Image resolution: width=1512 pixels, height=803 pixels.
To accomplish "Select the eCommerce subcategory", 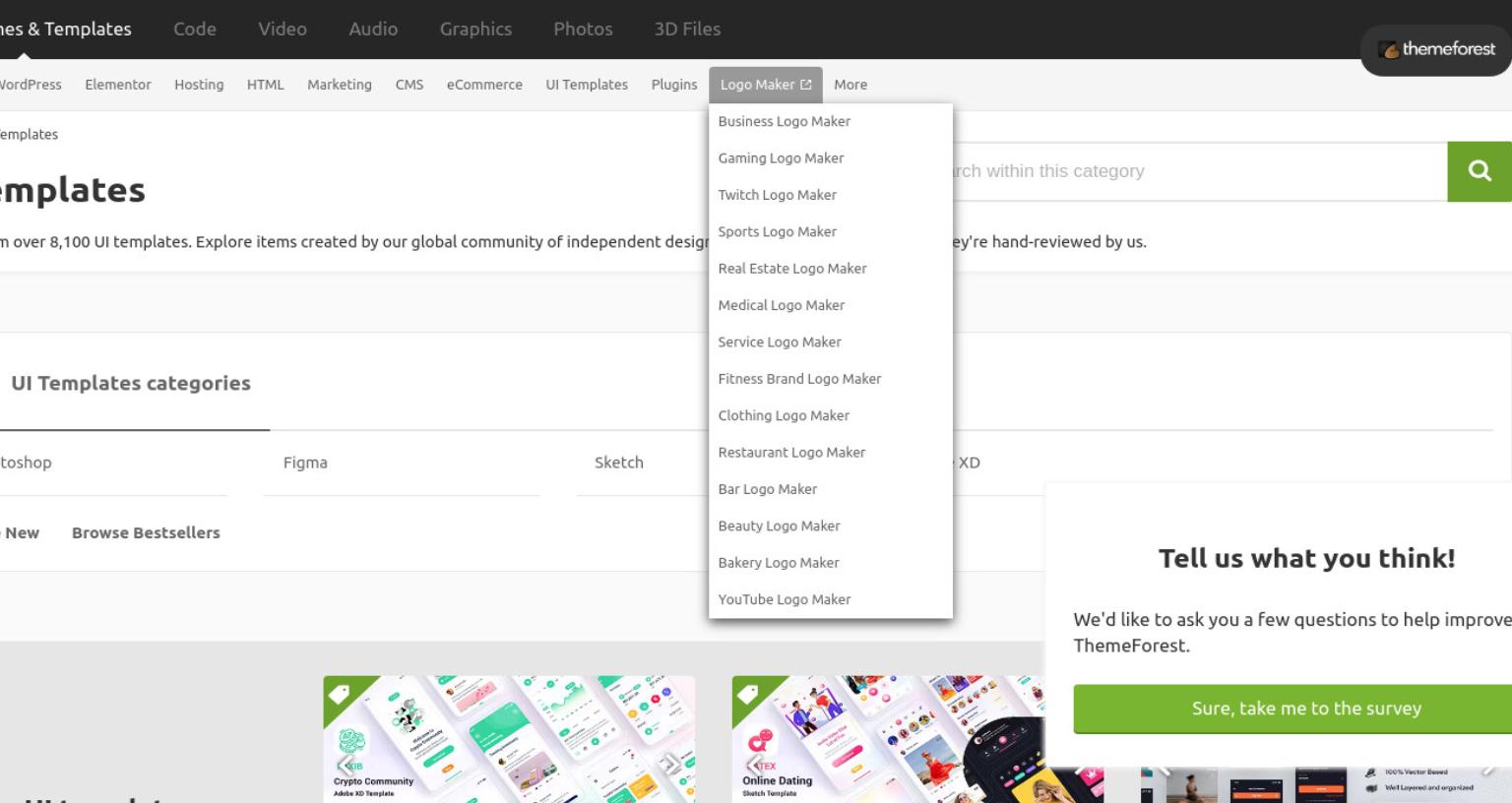I will pyautogui.click(x=484, y=85).
